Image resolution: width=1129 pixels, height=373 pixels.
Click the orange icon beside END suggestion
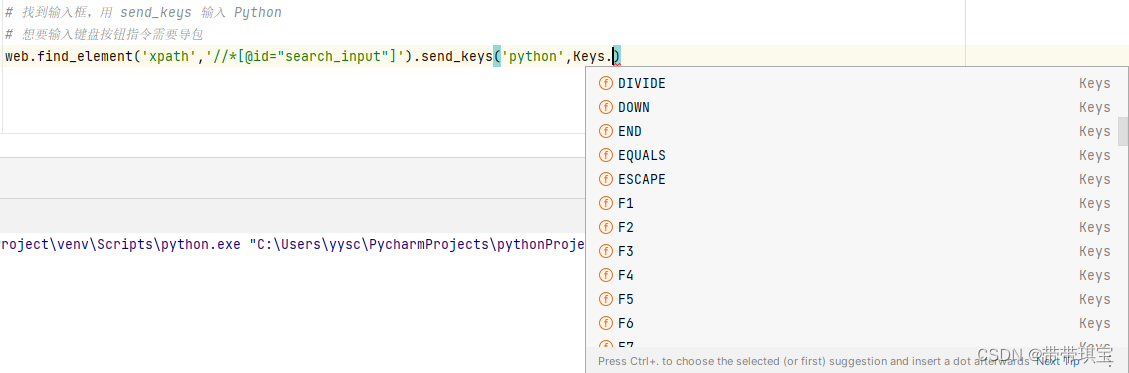(x=606, y=132)
